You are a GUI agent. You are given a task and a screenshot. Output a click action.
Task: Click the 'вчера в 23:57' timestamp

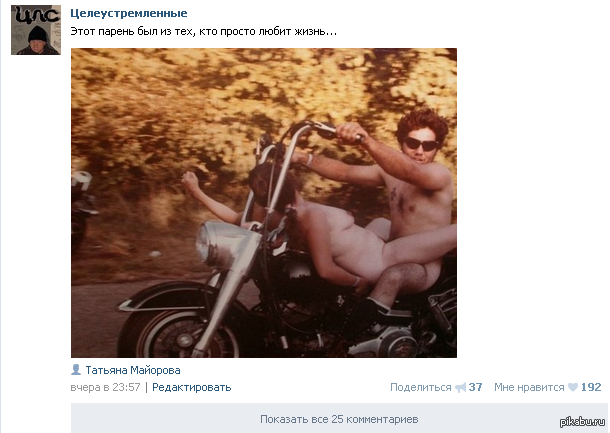105,387
